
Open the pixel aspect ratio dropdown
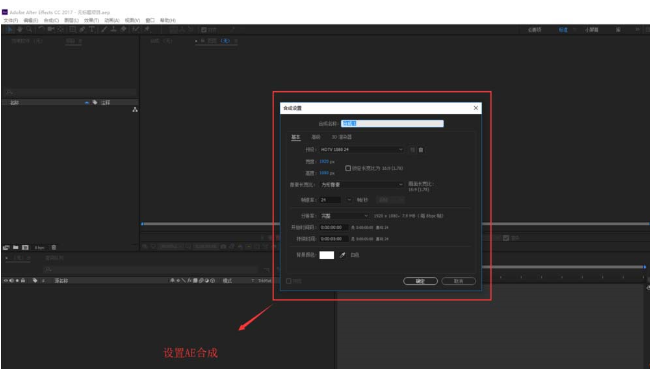[x=361, y=184]
